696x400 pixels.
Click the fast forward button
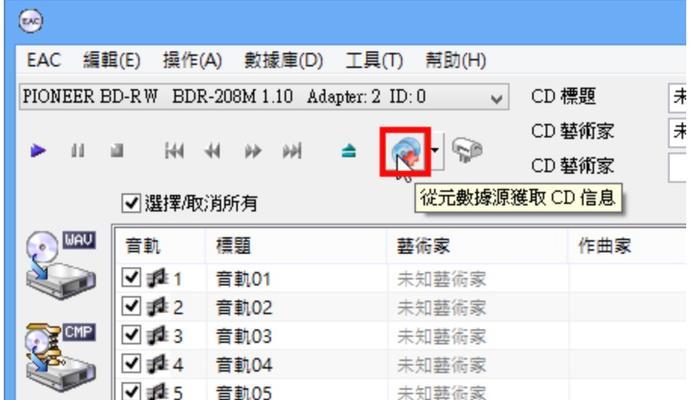(x=253, y=151)
